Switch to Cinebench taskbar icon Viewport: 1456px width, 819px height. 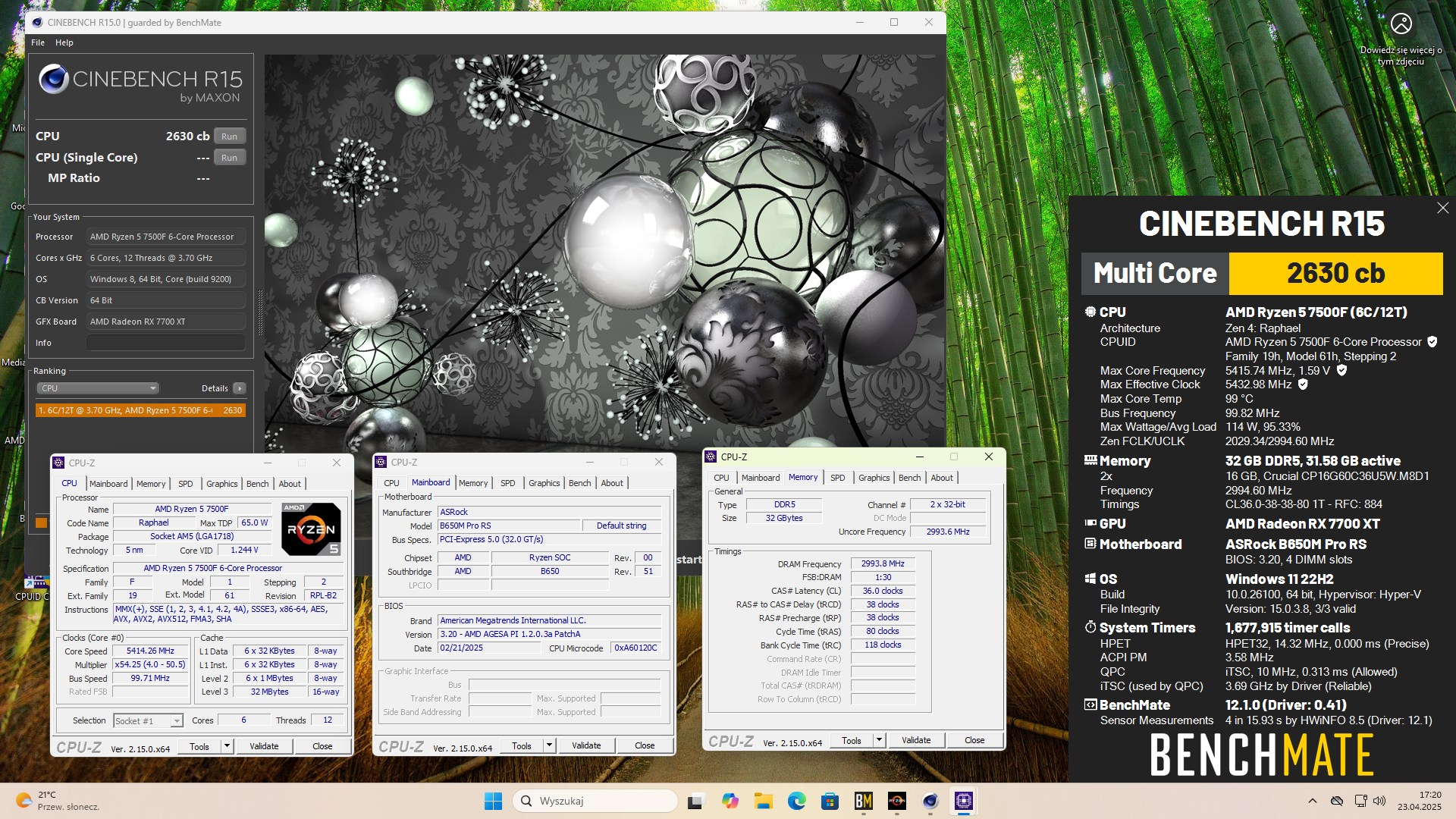pos(930,801)
